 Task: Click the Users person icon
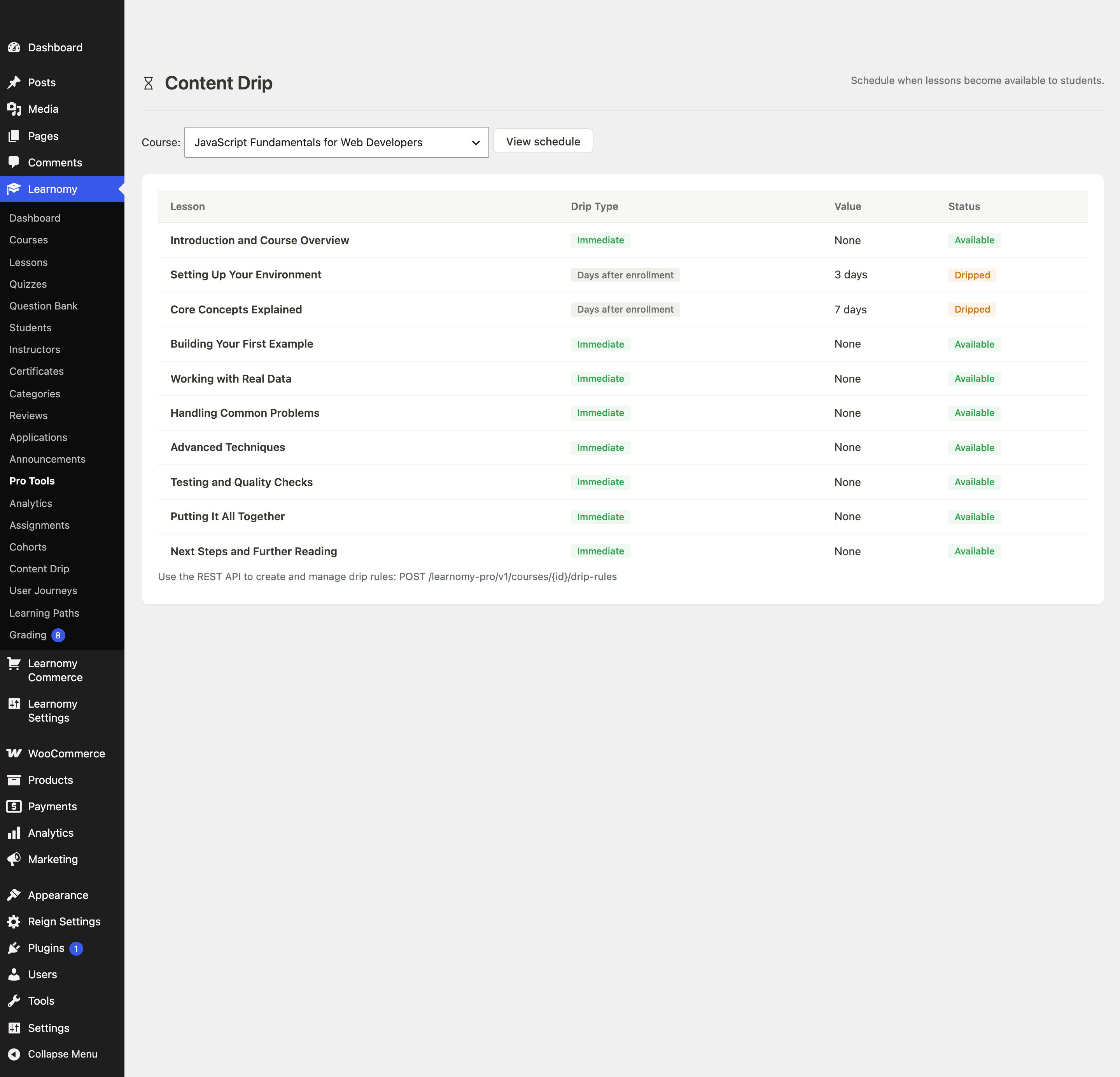[x=14, y=974]
